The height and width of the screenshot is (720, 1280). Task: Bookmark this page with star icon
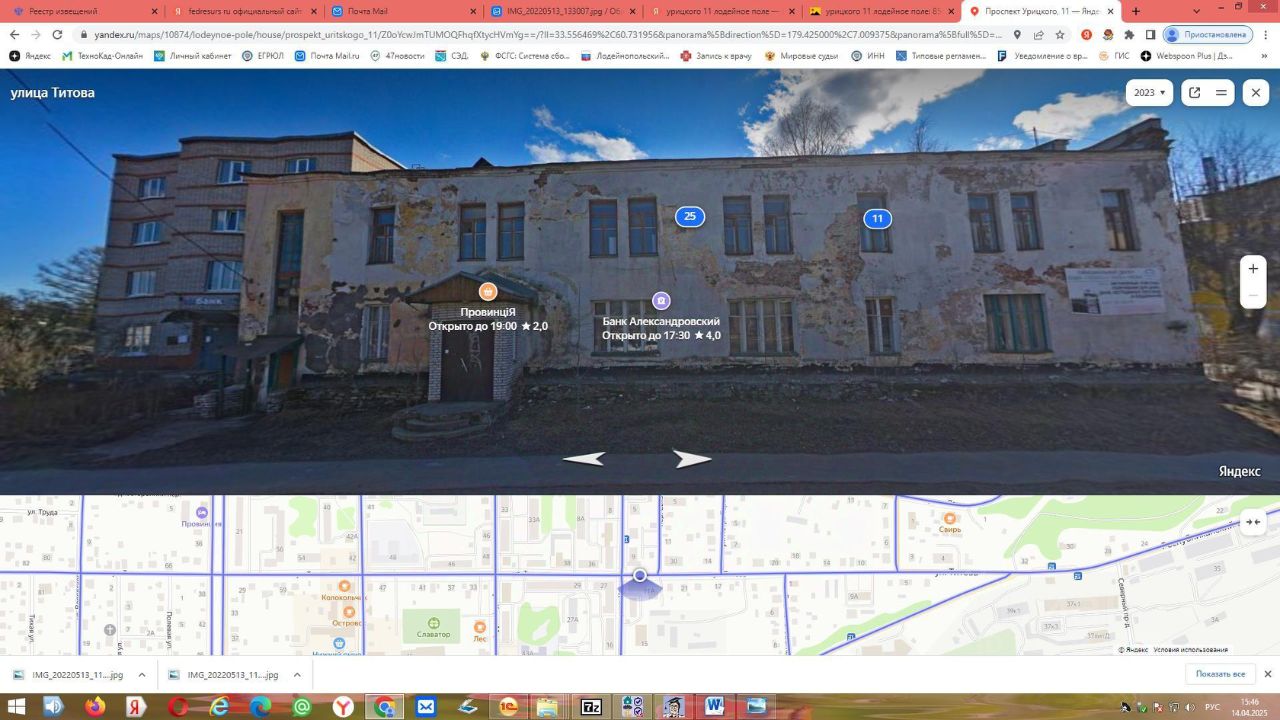pos(1059,34)
